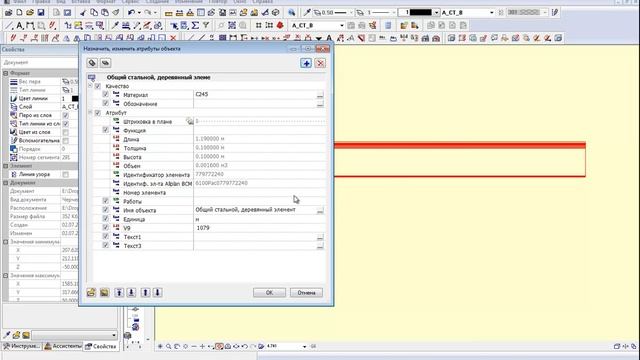Collapse the 'Качество' group in dialog tree
Screen dimensions: 640x360
click(x=90, y=86)
